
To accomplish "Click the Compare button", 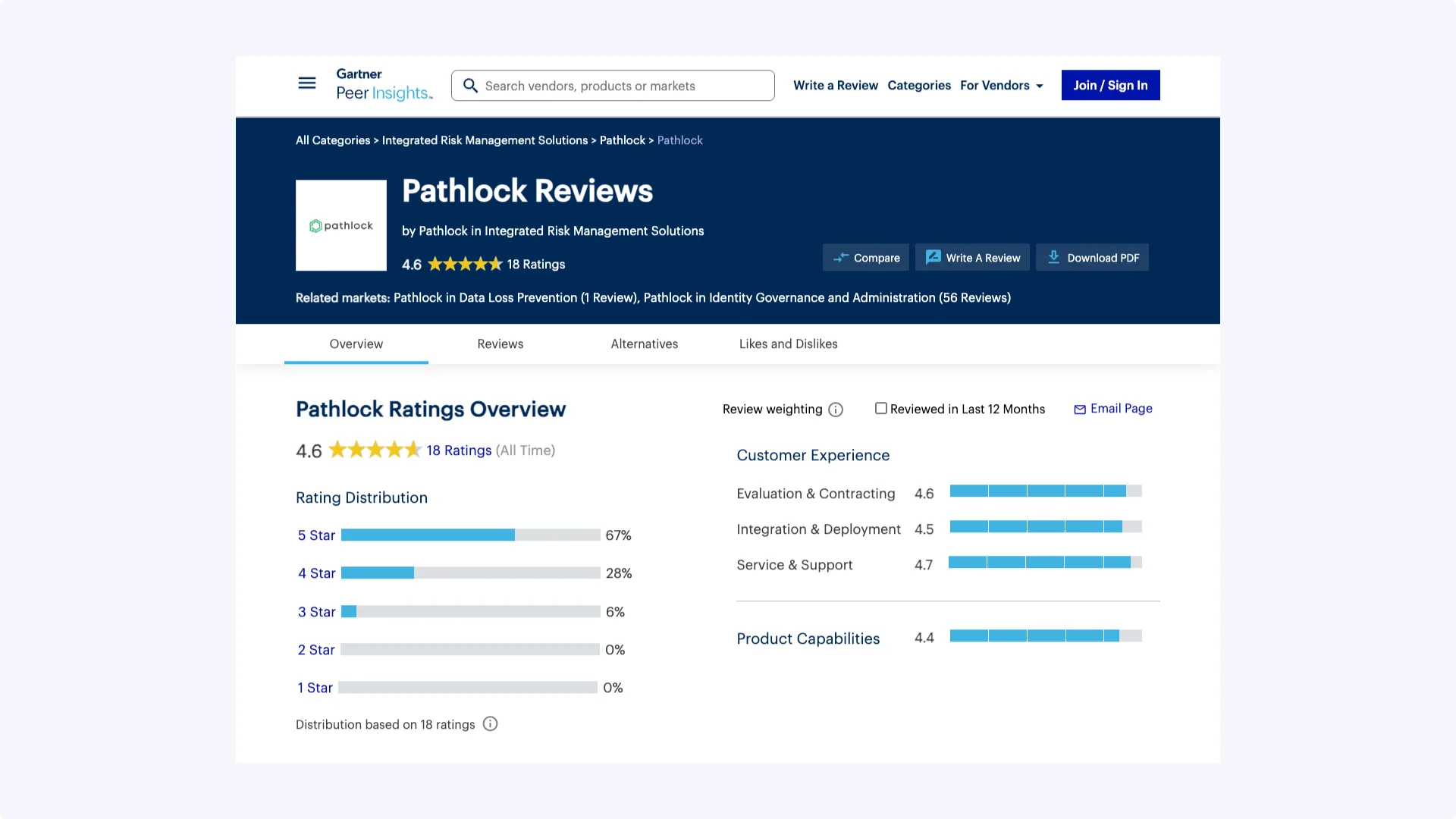I will pos(865,258).
